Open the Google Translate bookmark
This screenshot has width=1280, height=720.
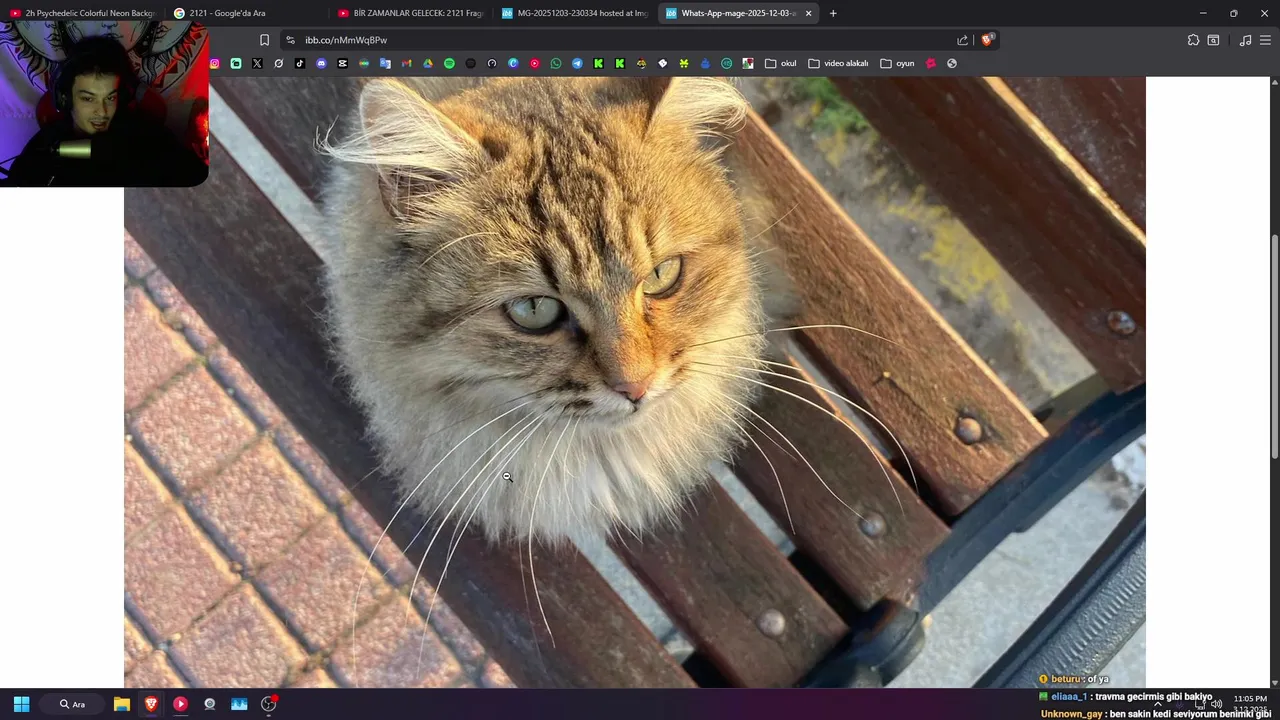click(x=385, y=63)
